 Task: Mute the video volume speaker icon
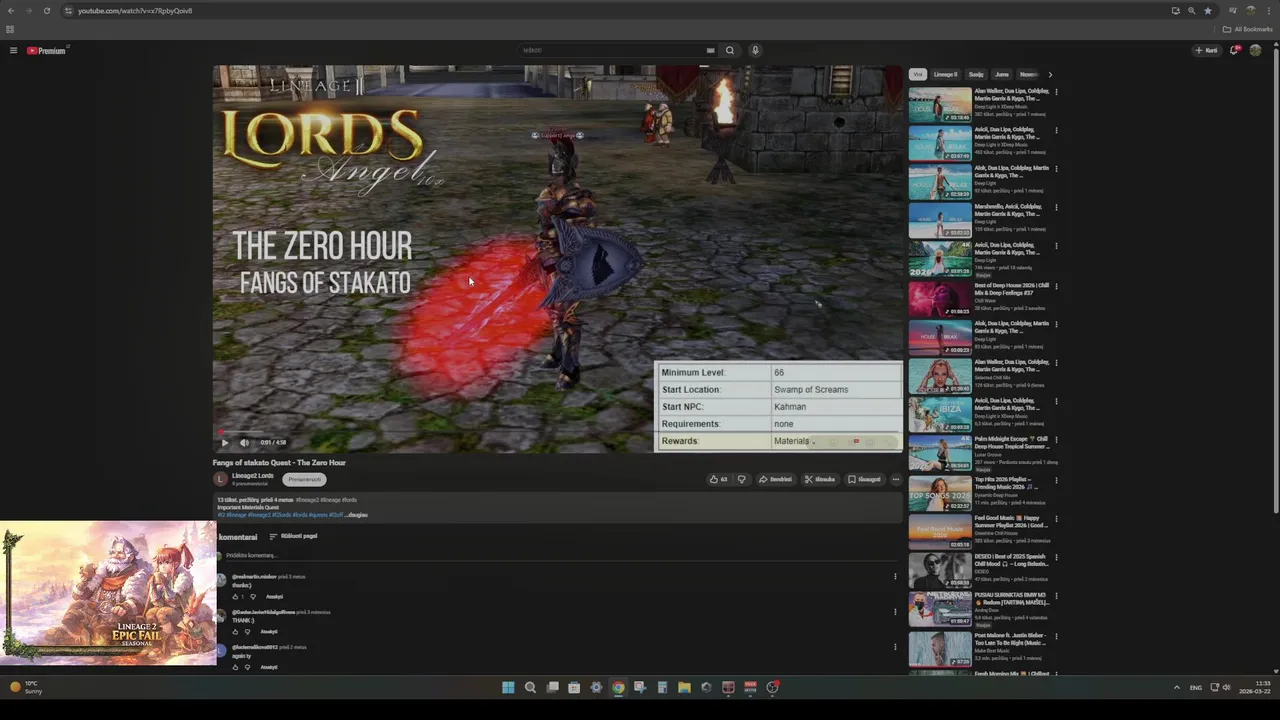click(x=244, y=442)
